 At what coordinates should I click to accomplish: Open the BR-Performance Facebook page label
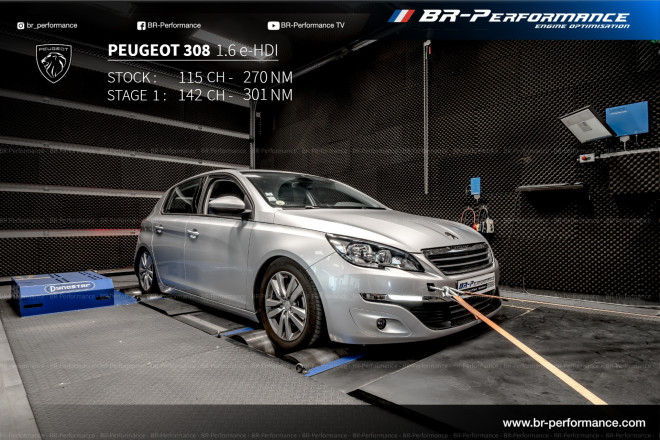point(174,25)
